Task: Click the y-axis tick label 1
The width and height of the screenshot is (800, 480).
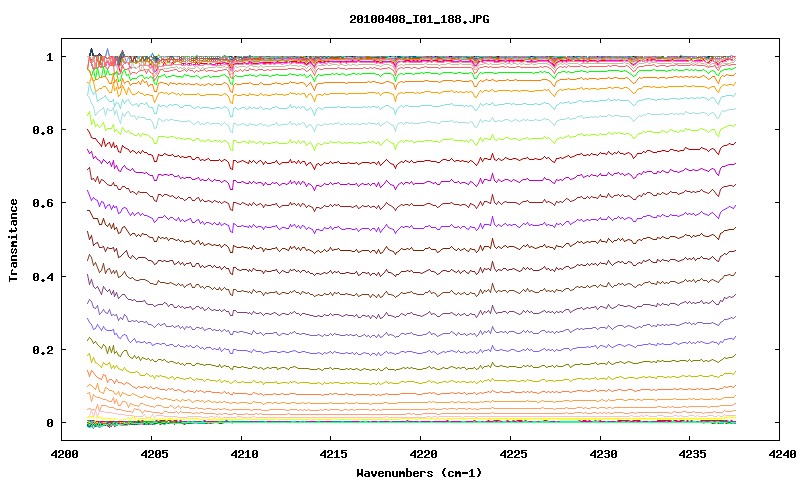Action: click(49, 57)
